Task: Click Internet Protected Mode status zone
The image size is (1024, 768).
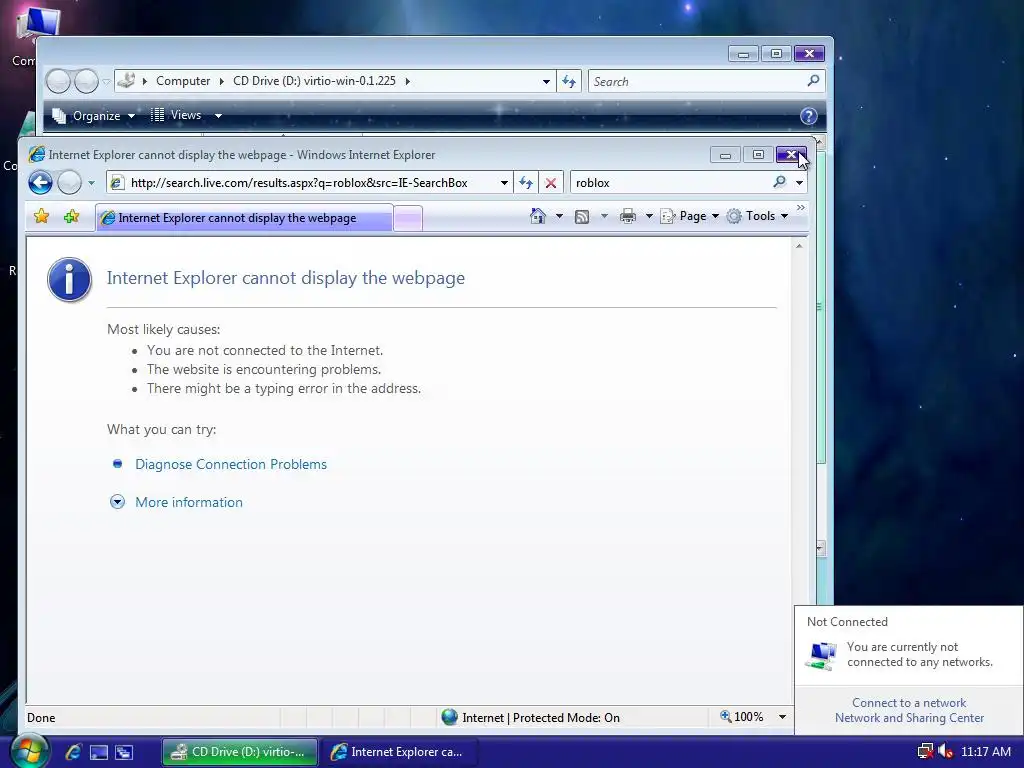Action: pyautogui.click(x=530, y=717)
